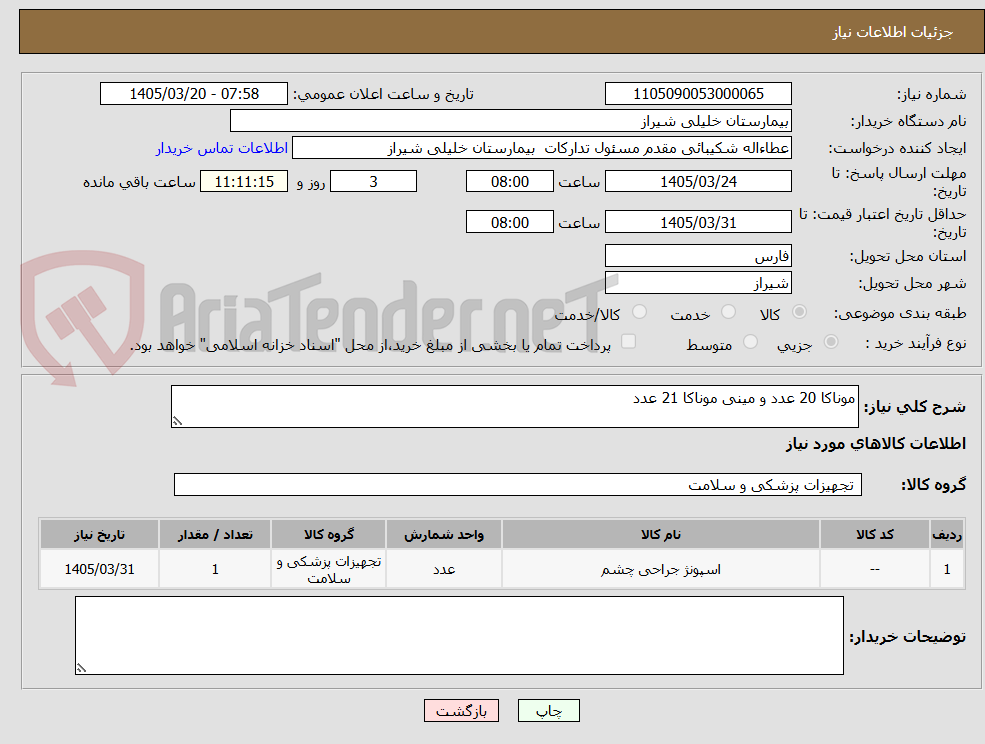Image resolution: width=985 pixels, height=744 pixels.
Task: Click the تاریخ نیاز column header
Action: (99, 534)
